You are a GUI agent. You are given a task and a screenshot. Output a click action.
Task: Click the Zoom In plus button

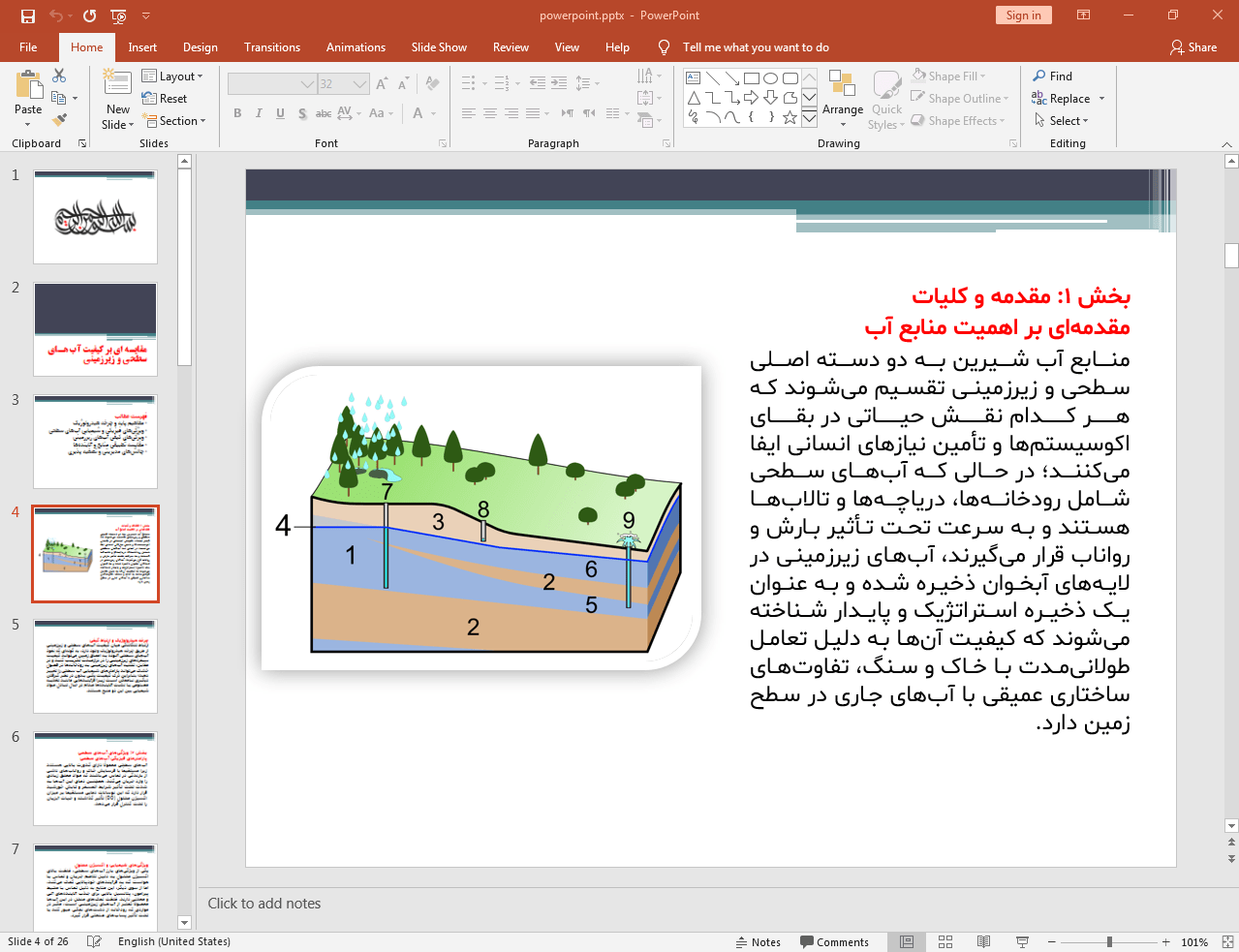tap(1166, 941)
